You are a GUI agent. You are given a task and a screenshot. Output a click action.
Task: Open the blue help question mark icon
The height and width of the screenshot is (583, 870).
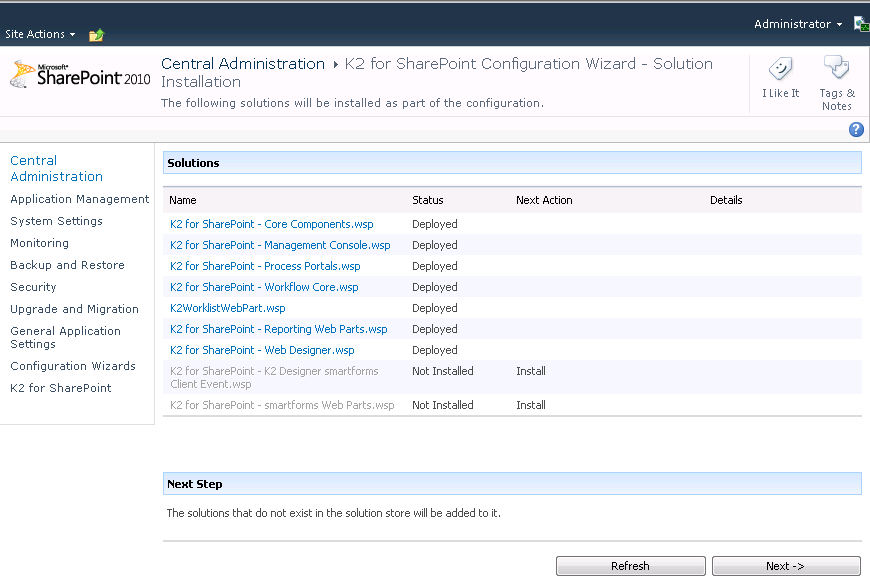856,130
